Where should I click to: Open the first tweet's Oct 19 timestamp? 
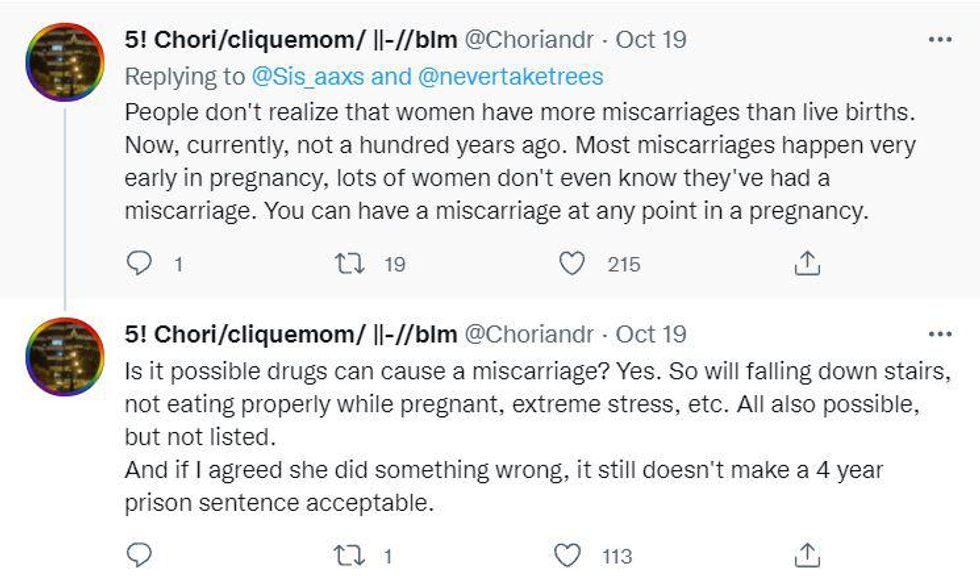click(651, 40)
